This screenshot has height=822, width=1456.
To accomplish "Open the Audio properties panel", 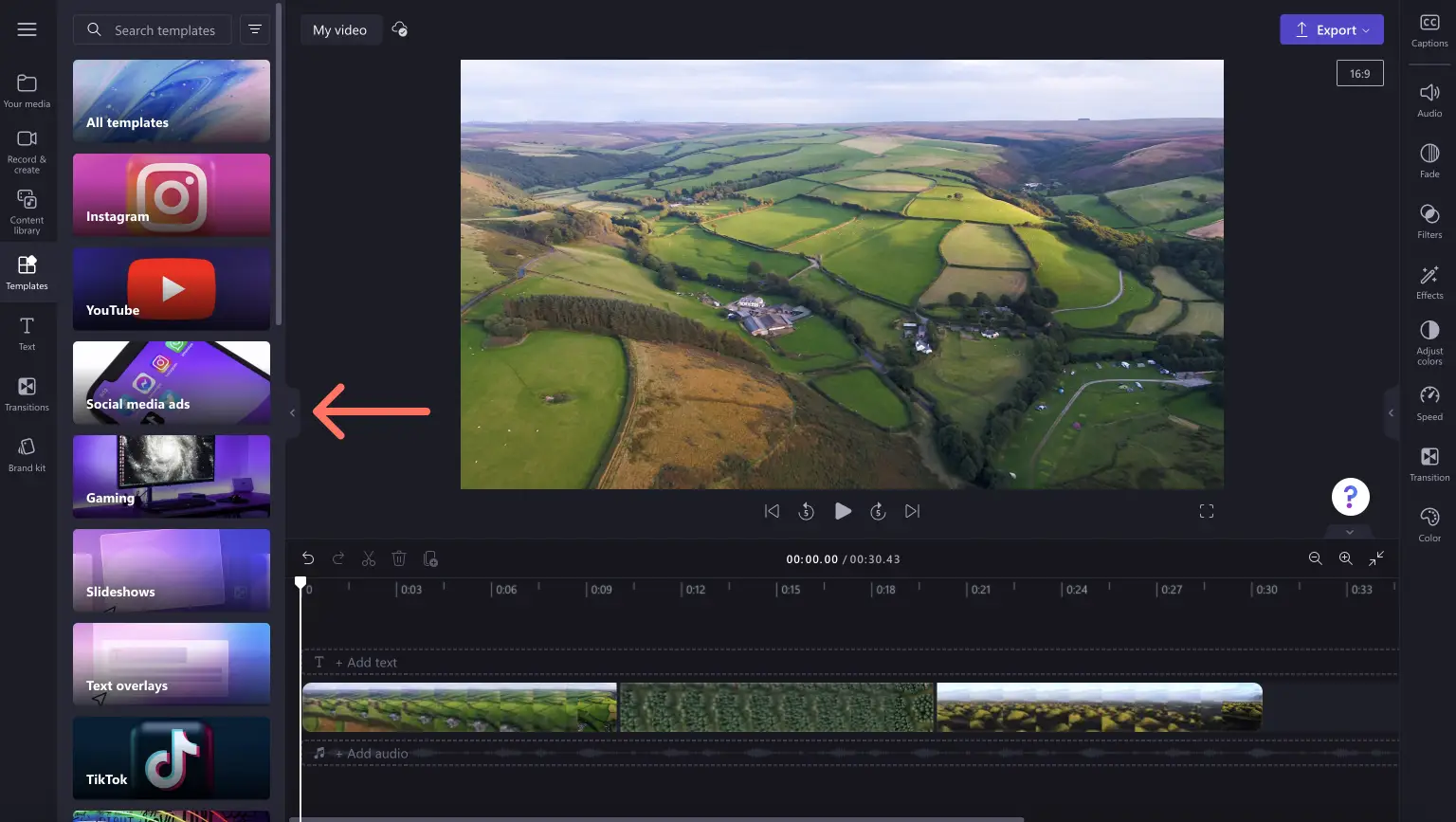I will (1429, 100).
